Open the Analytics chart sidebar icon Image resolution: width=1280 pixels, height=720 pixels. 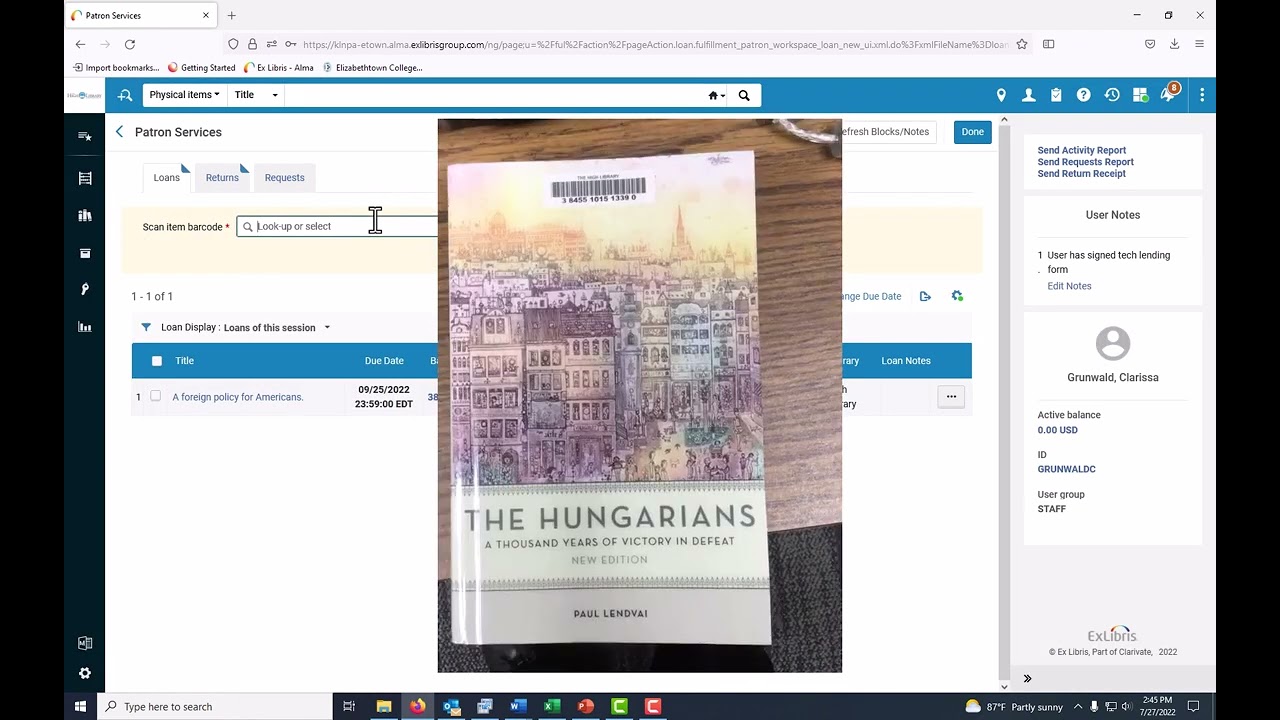point(85,327)
